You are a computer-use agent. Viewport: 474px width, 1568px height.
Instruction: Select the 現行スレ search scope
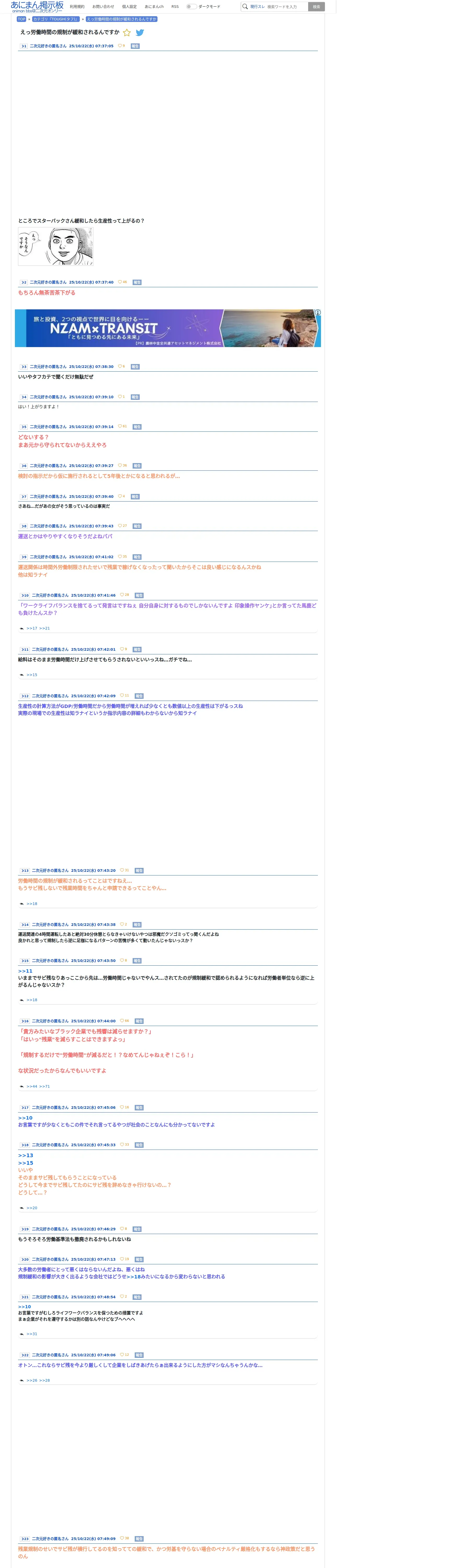click(258, 7)
